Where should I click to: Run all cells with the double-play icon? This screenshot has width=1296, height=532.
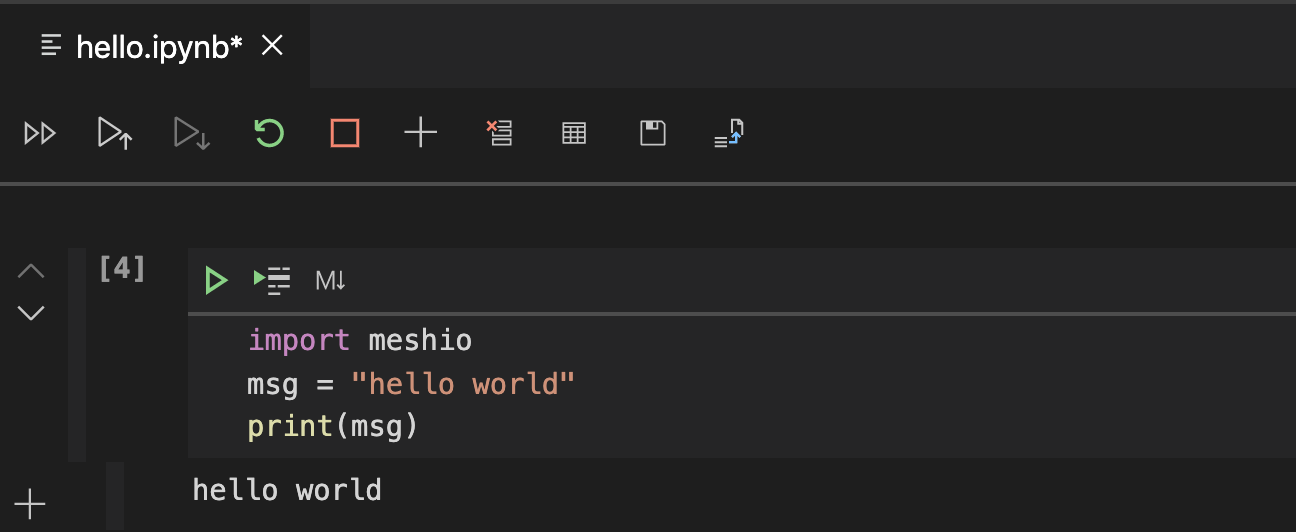pyautogui.click(x=40, y=133)
